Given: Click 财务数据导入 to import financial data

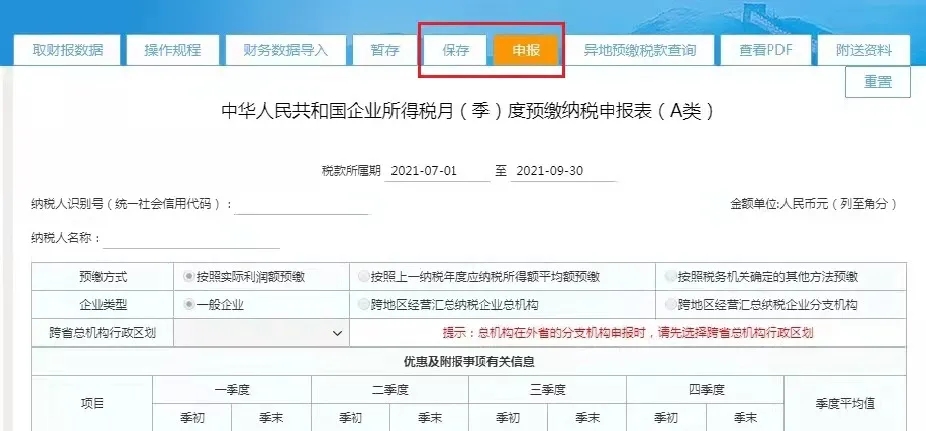Looking at the screenshot, I should pos(285,50).
